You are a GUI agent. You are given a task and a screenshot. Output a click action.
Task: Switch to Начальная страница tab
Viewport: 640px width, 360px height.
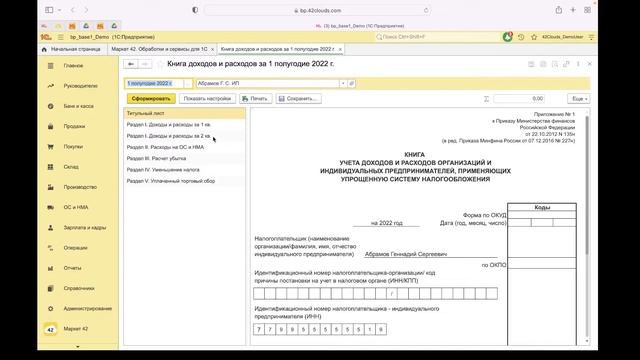(72, 49)
